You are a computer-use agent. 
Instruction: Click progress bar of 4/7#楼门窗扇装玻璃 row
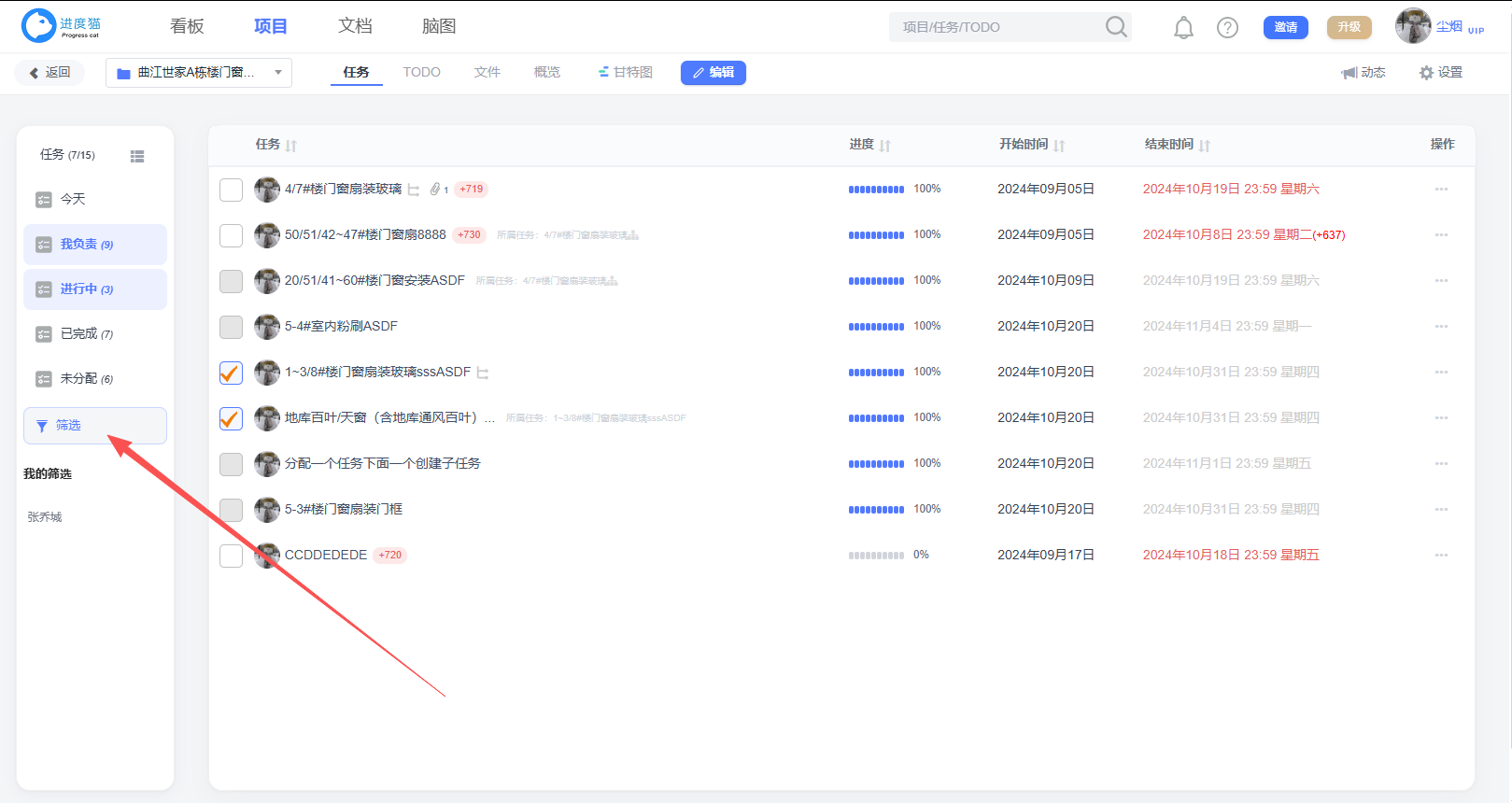[x=876, y=190]
